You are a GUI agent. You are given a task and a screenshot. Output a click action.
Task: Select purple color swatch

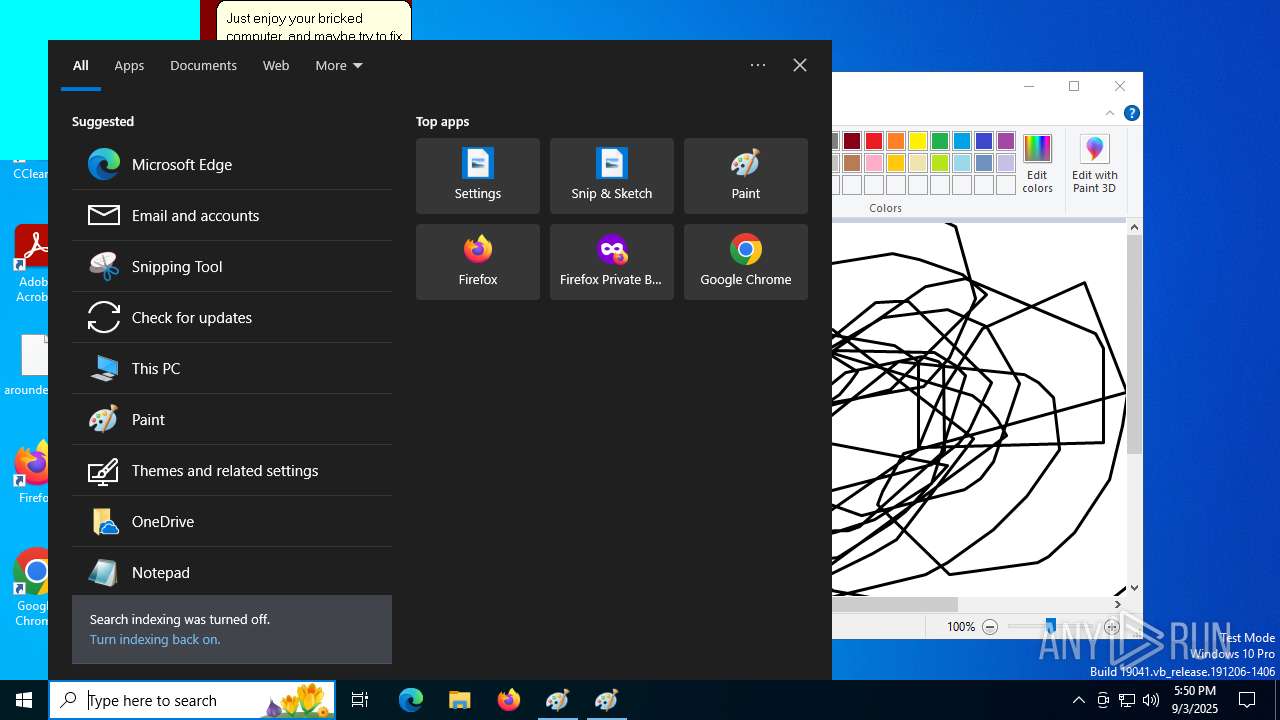click(x=1006, y=141)
